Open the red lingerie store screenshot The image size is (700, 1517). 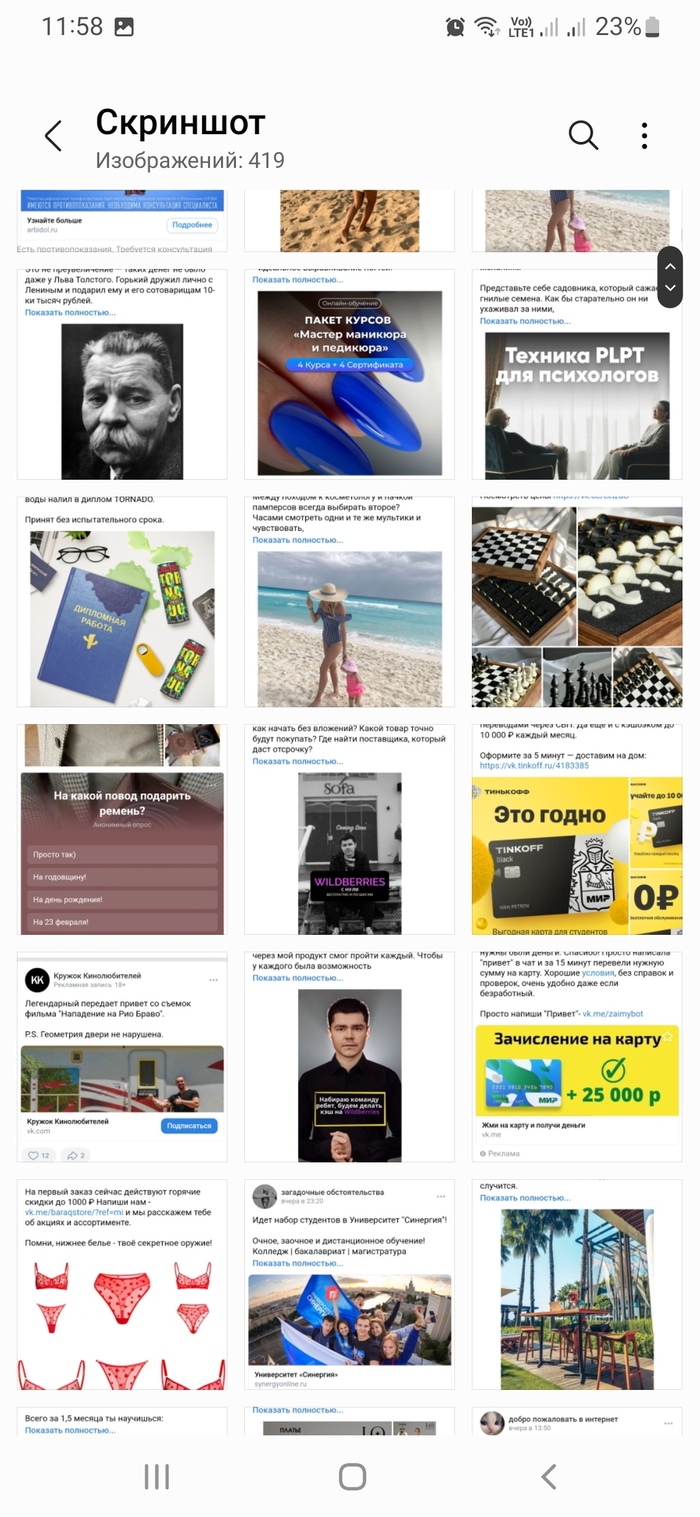coord(122,1285)
